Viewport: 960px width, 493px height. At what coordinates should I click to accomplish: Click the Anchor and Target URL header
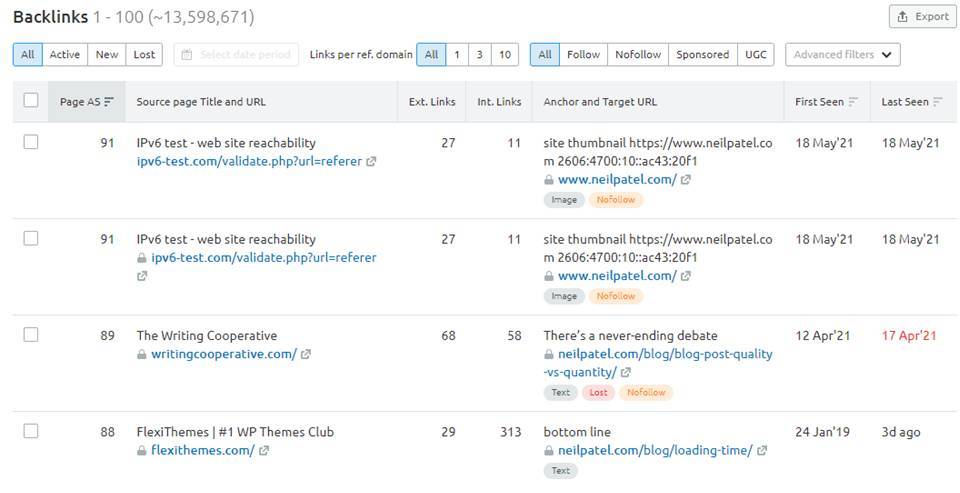pyautogui.click(x=600, y=102)
